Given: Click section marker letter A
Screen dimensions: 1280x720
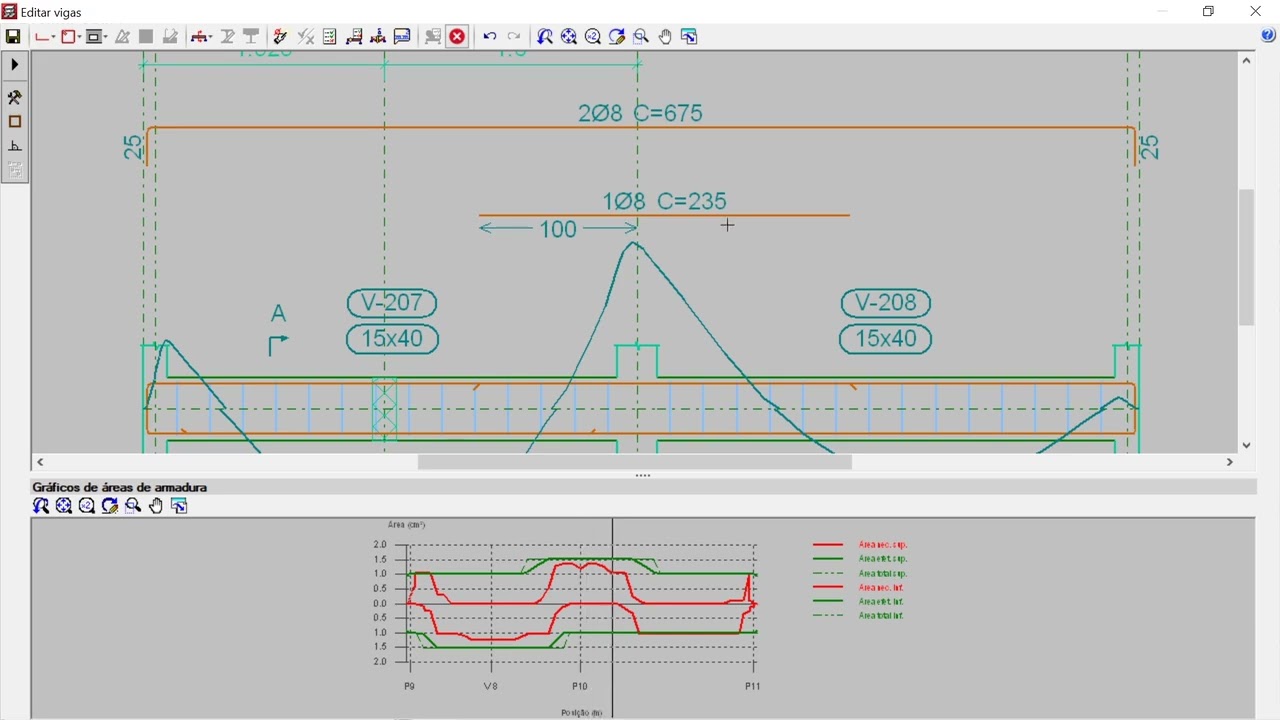Looking at the screenshot, I should coord(278,314).
